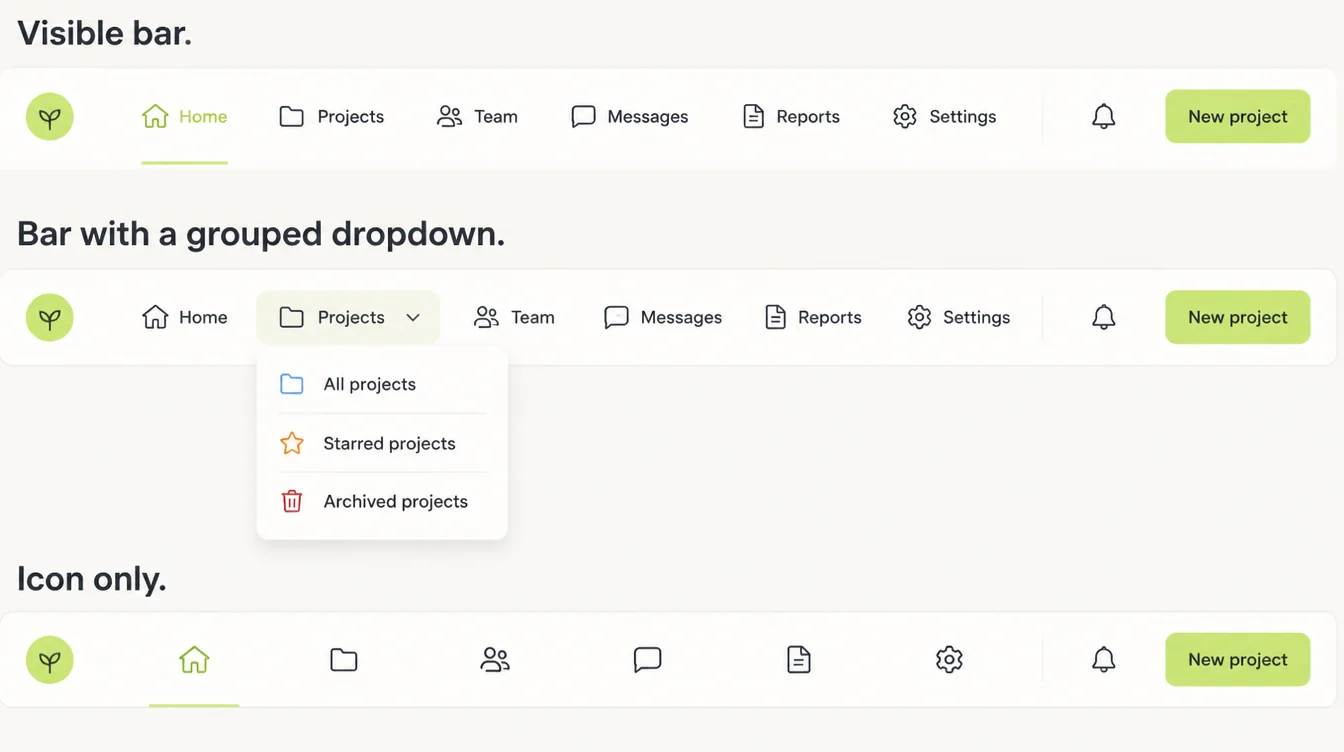The width and height of the screenshot is (1344, 752).
Task: Click New project button in the Visible bar
Action: coord(1238,117)
